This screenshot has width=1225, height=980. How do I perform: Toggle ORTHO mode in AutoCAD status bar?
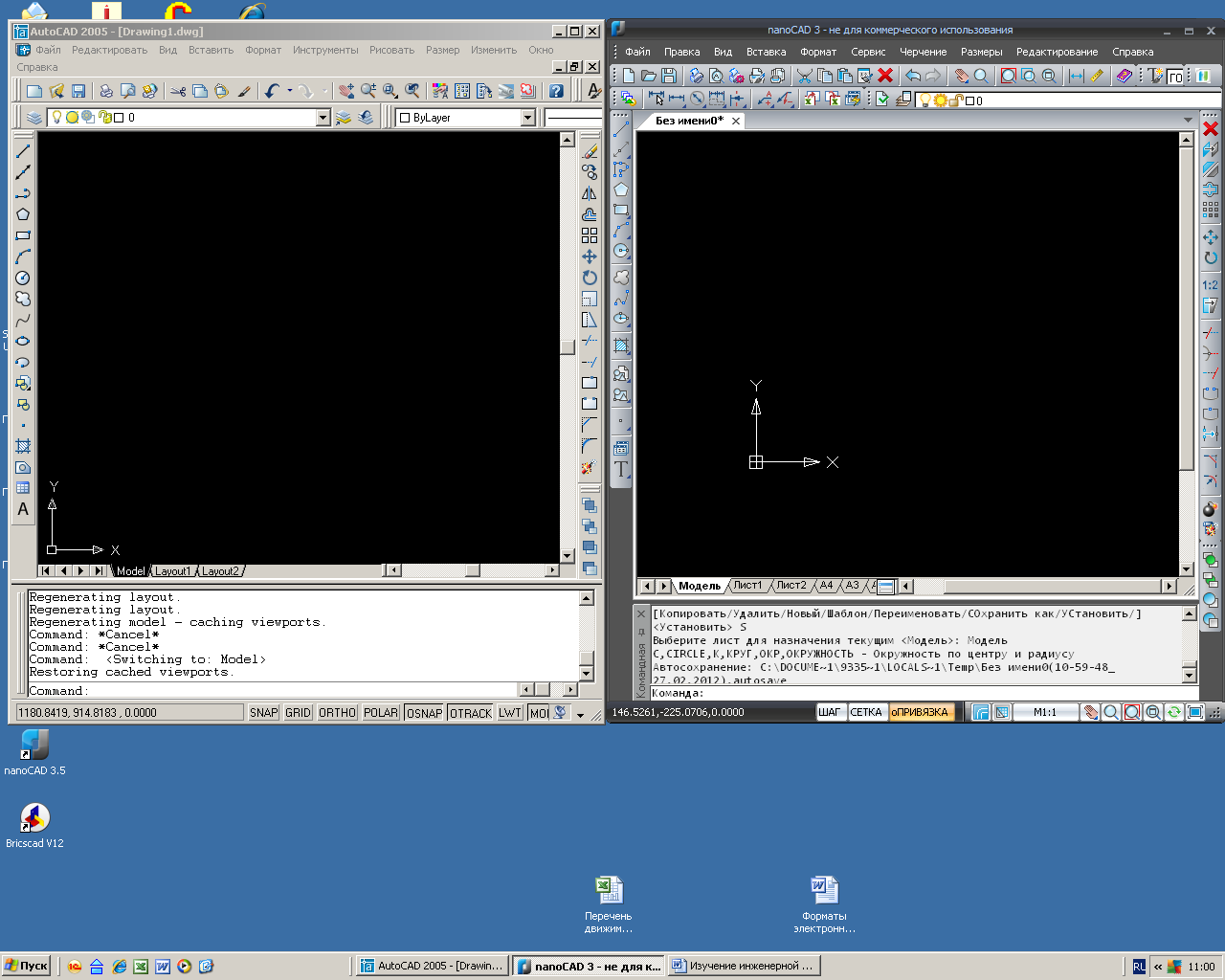pyautogui.click(x=337, y=713)
